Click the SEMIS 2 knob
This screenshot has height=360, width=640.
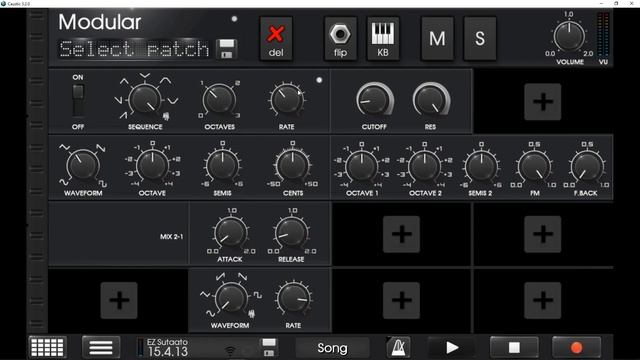coord(481,167)
